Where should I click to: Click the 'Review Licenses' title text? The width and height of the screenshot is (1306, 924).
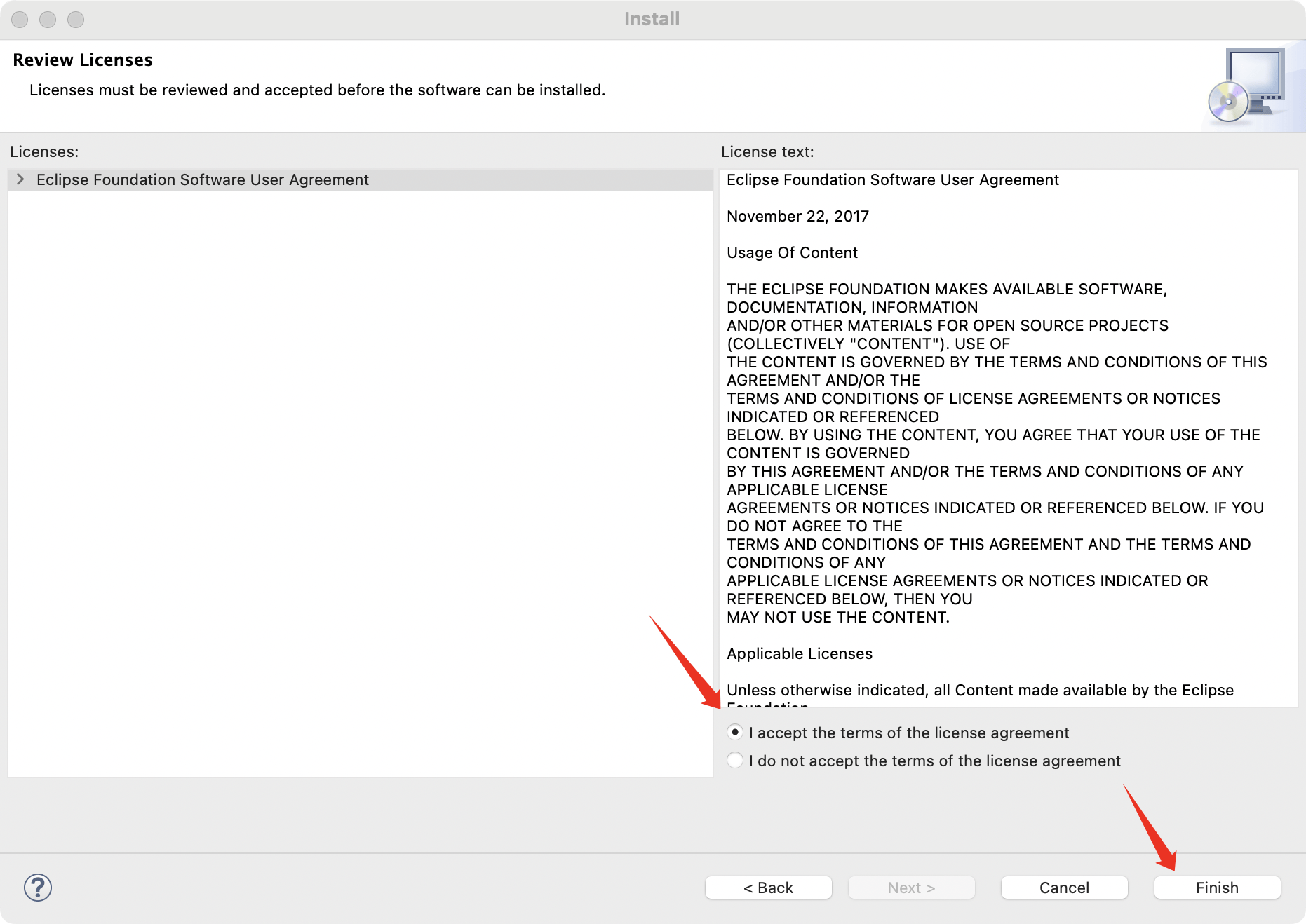coord(83,60)
